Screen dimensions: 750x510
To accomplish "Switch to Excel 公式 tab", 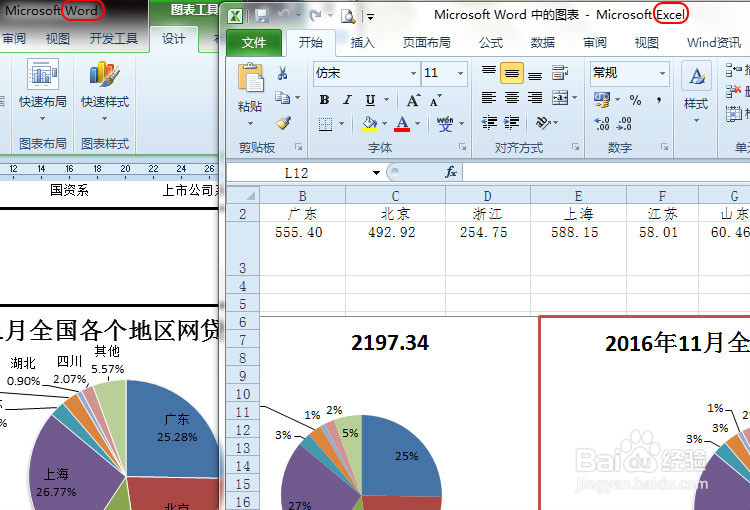I will tap(491, 43).
